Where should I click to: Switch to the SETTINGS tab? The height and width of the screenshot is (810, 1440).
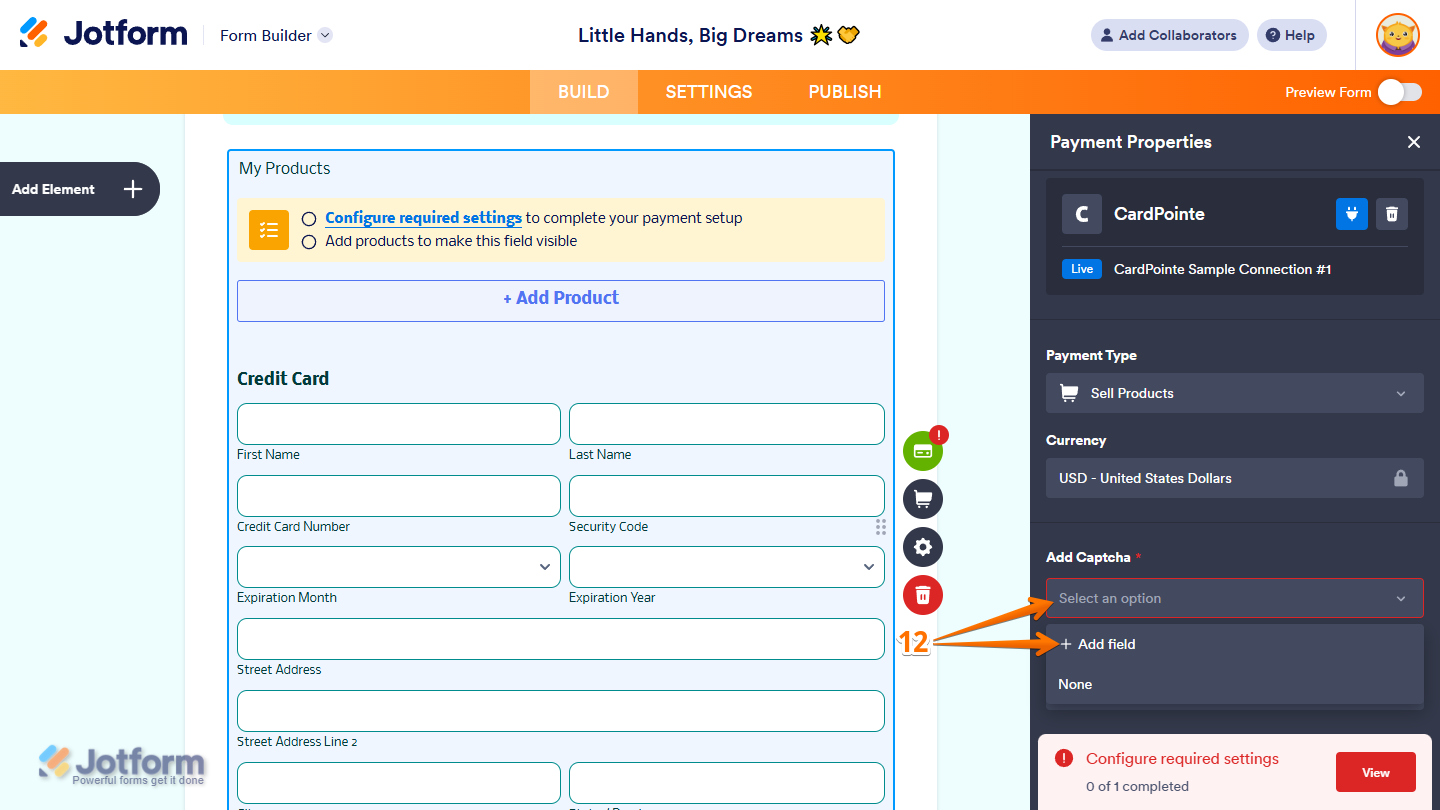coord(709,92)
